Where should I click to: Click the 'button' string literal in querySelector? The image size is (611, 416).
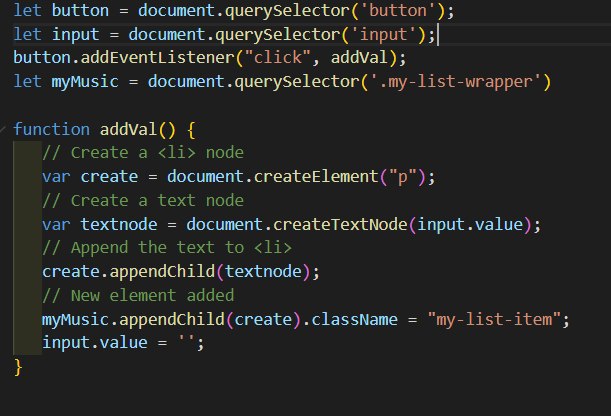(x=398, y=11)
